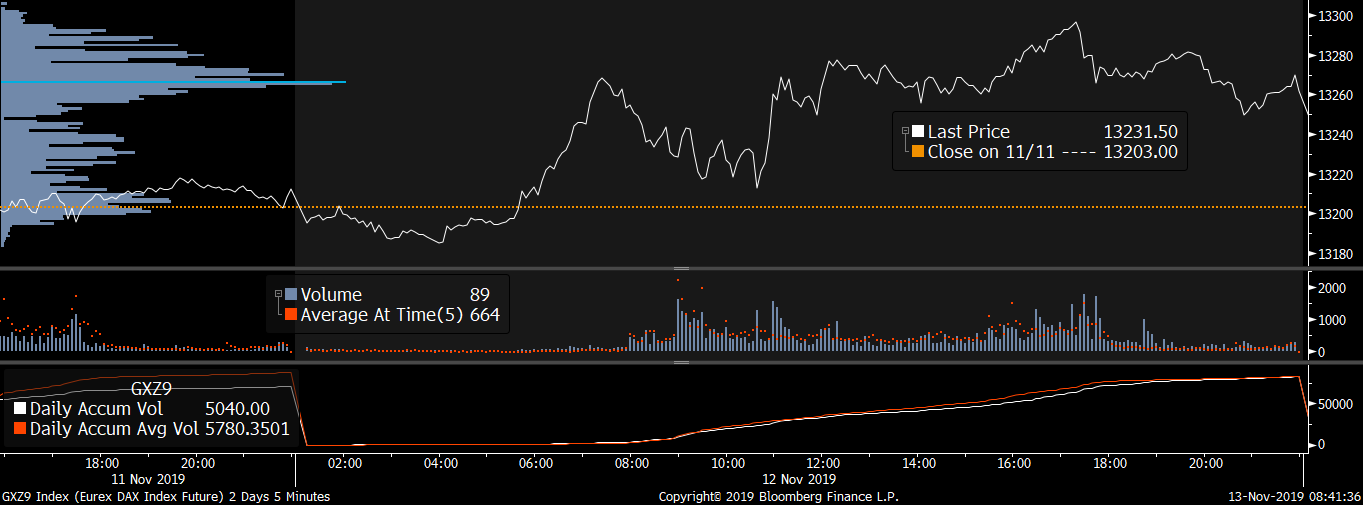The width and height of the screenshot is (1363, 505).
Task: Click the 18:00 label under 11 Nov 2019
Action: pyautogui.click(x=103, y=463)
